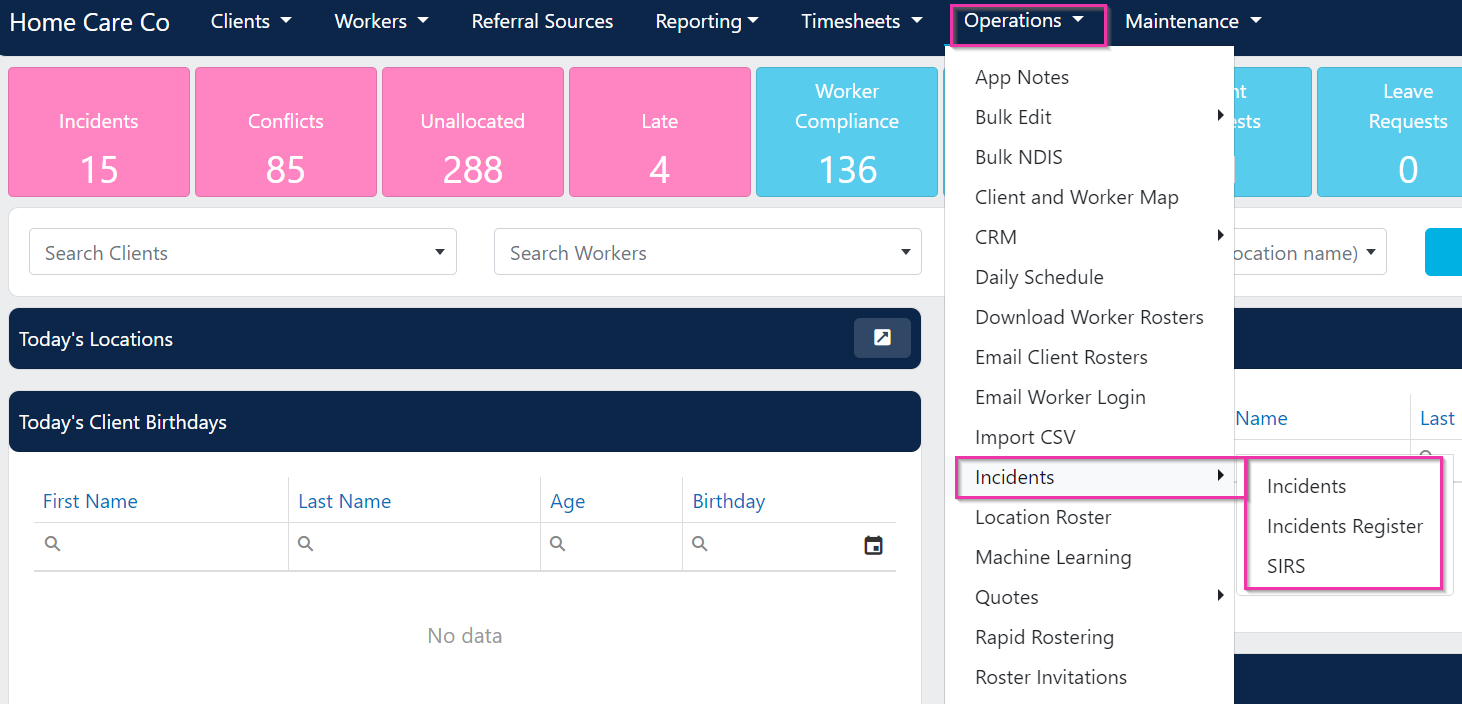The height and width of the screenshot is (704, 1462).
Task: Click the Age filter search icon
Action: 558,544
